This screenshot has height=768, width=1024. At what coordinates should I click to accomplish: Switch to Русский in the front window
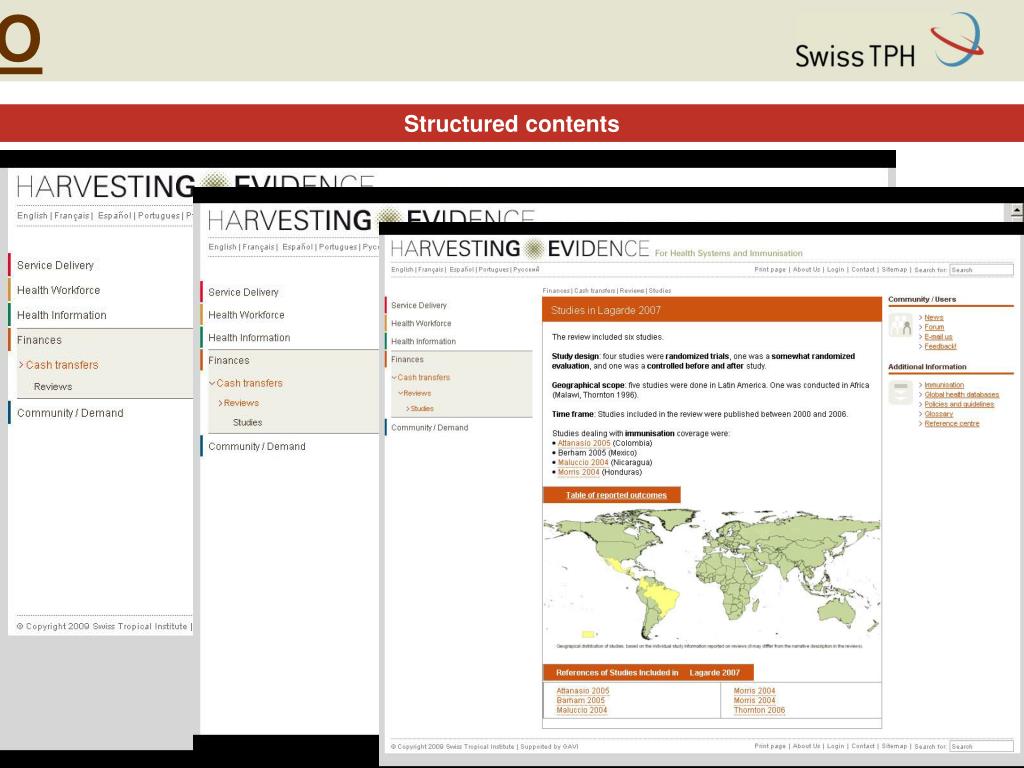(526, 269)
